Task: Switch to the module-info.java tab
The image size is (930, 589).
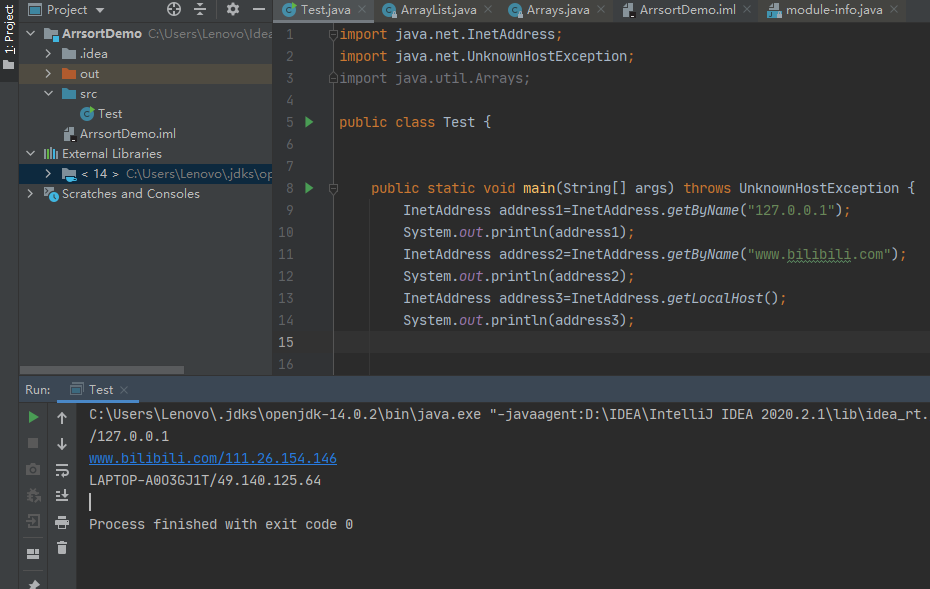Action: point(833,9)
